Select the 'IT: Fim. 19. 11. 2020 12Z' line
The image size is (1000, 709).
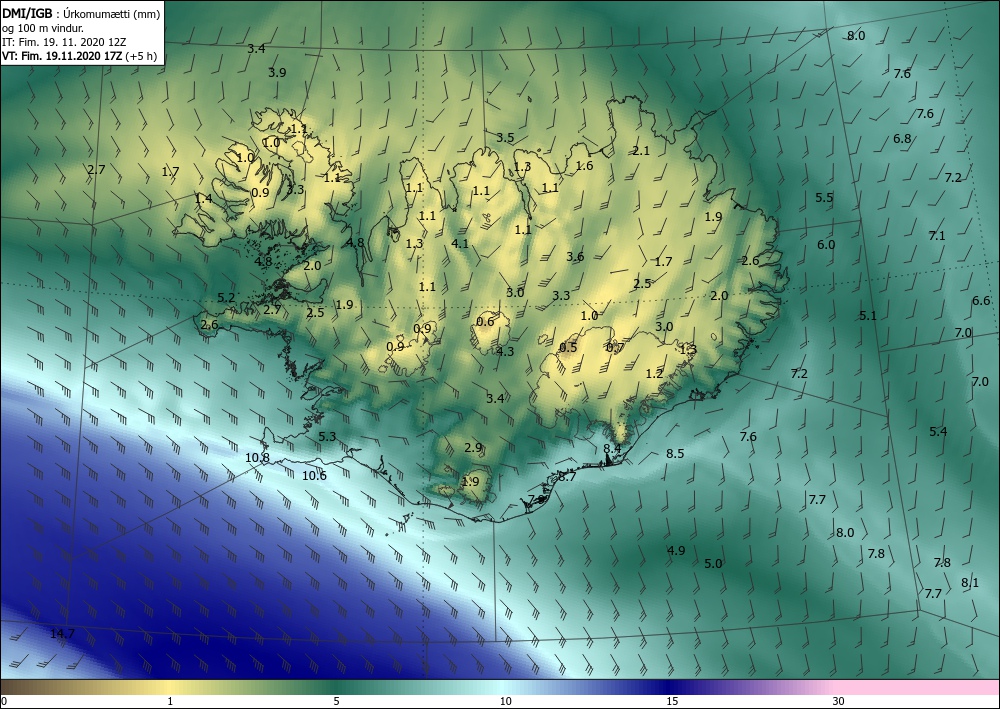pos(64,42)
